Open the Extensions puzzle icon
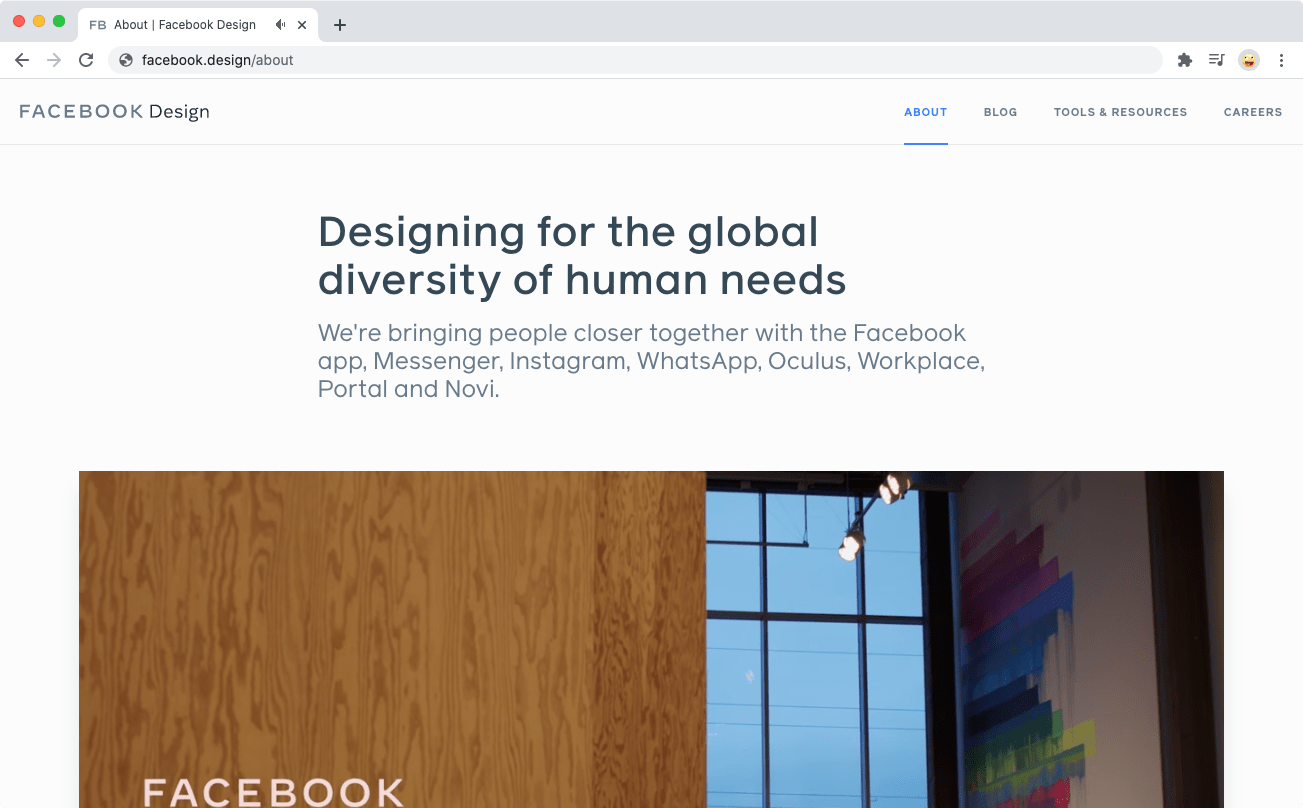Viewport: 1303px width, 808px height. 1185,60
